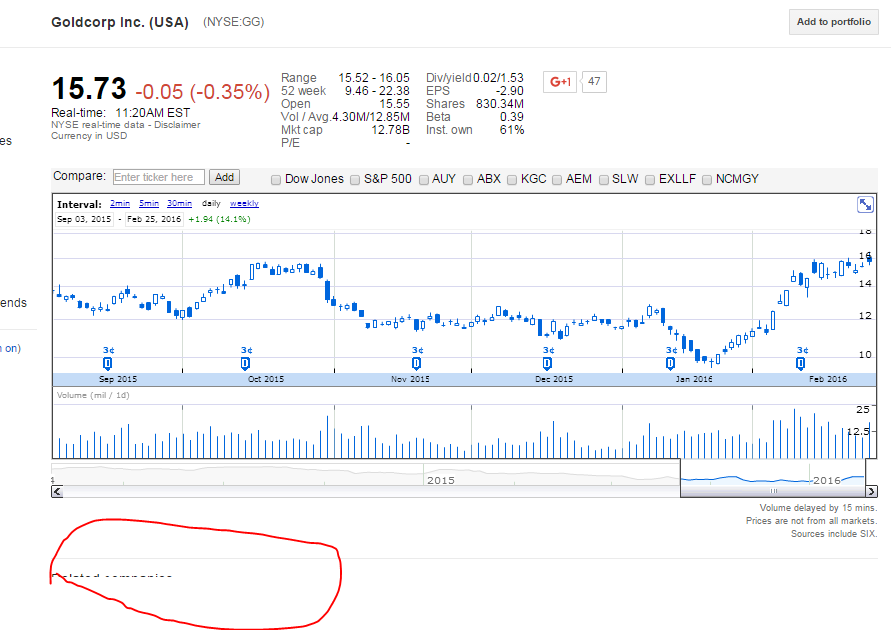Open the November 2015 dividend marker

tap(417, 363)
